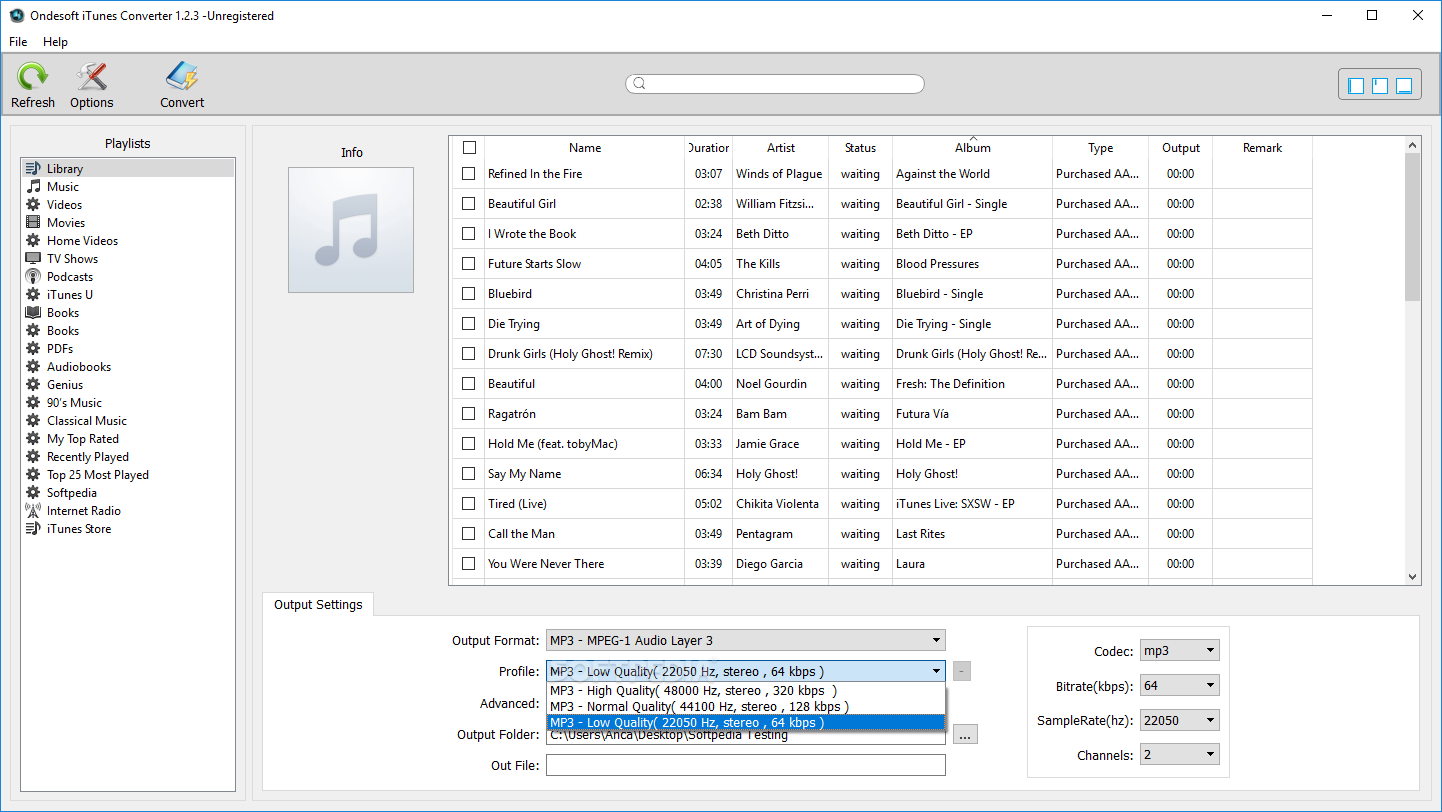The width and height of the screenshot is (1442, 812).
Task: Select the Podcasts playlist
Action: [x=128, y=277]
